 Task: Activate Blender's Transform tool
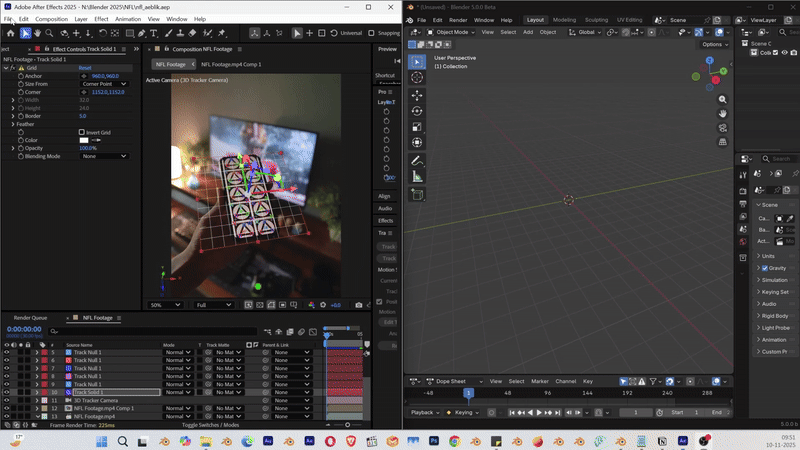417,143
